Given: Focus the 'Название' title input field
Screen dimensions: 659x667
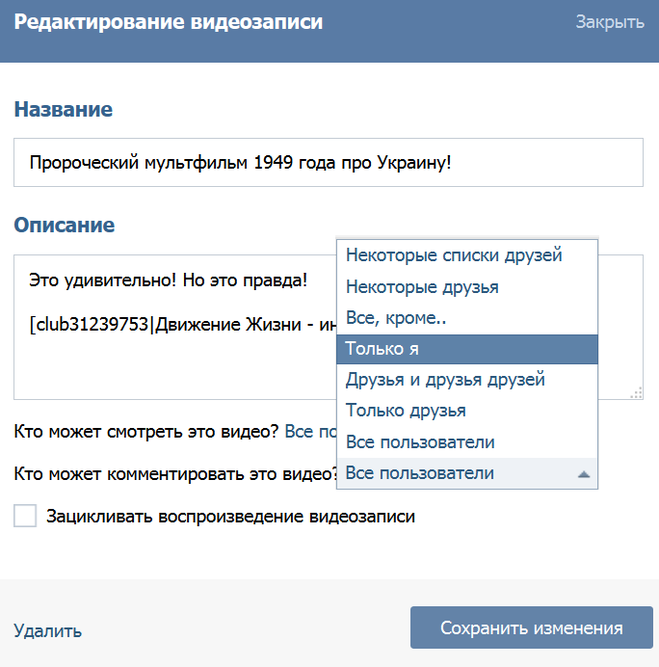Looking at the screenshot, I should (328, 162).
